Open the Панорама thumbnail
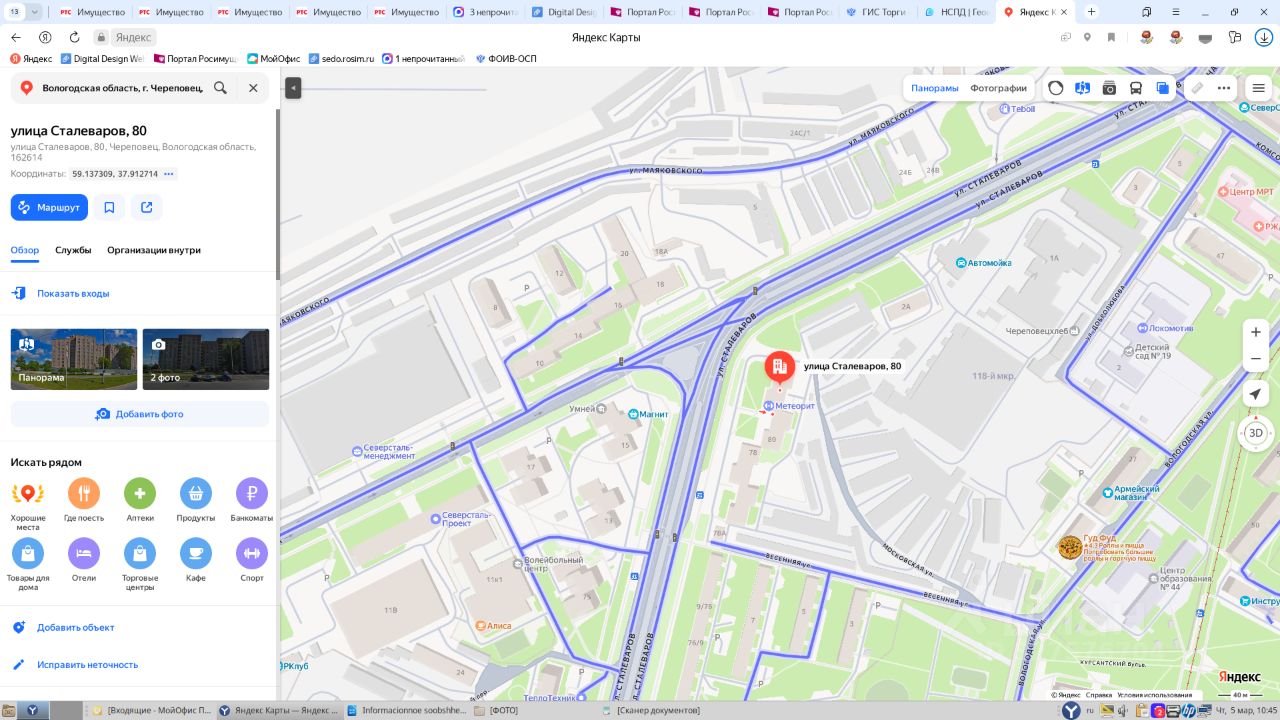The image size is (1280, 720). point(74,359)
